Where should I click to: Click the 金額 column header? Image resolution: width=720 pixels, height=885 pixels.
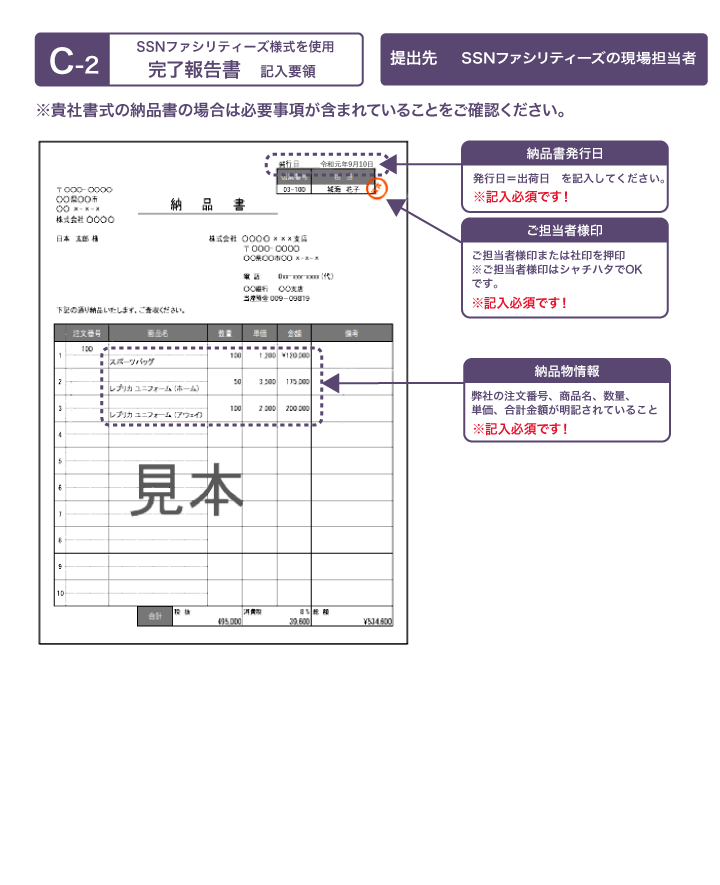[x=294, y=334]
